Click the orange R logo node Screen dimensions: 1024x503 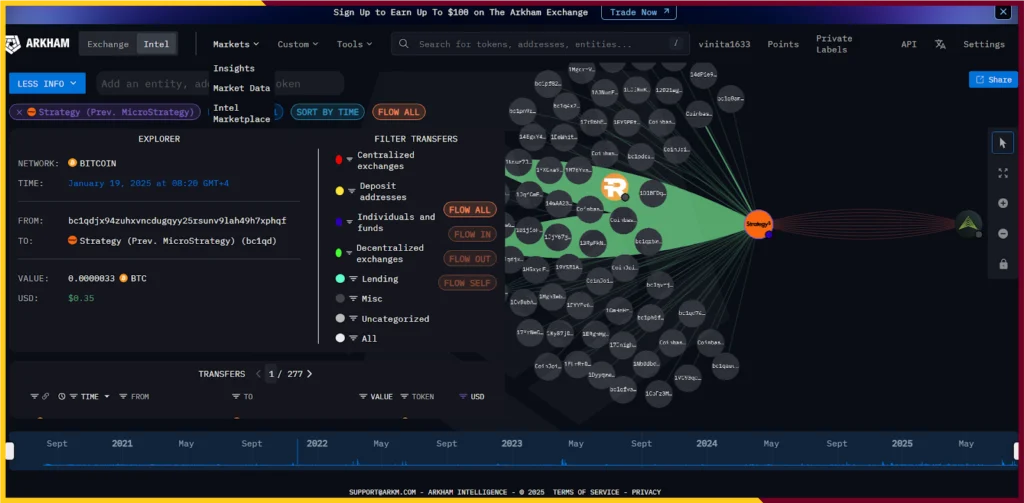615,187
